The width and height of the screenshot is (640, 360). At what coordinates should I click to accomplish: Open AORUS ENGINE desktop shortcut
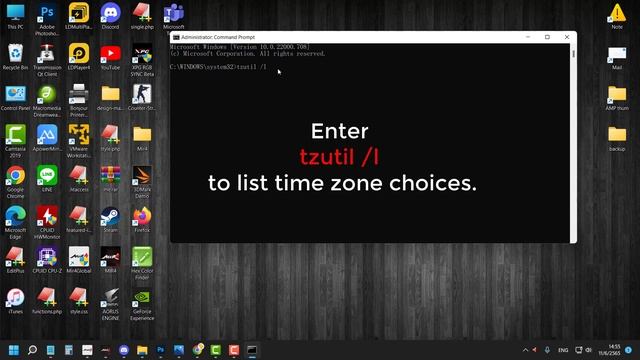110,304
